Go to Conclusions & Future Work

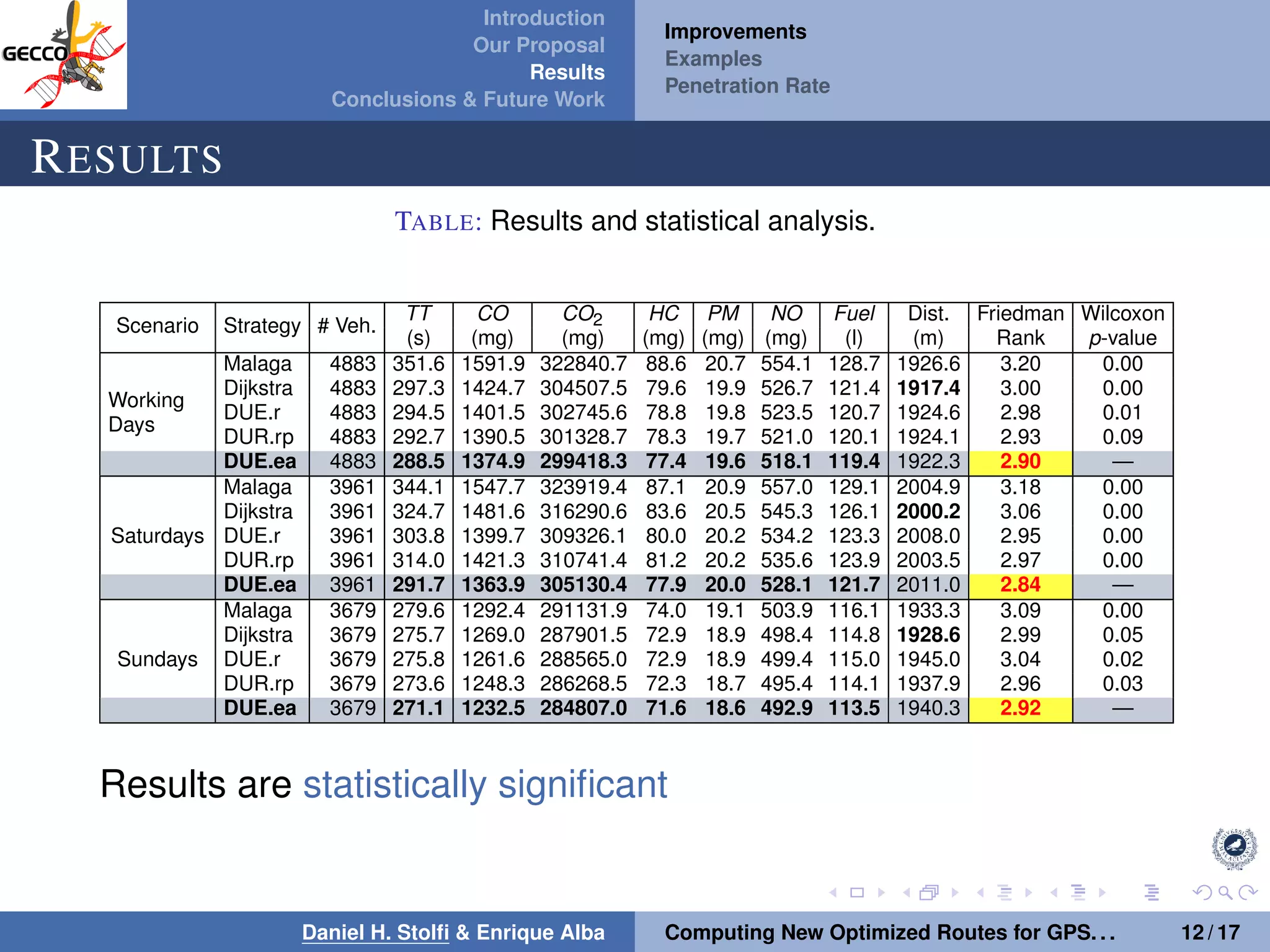click(468, 99)
